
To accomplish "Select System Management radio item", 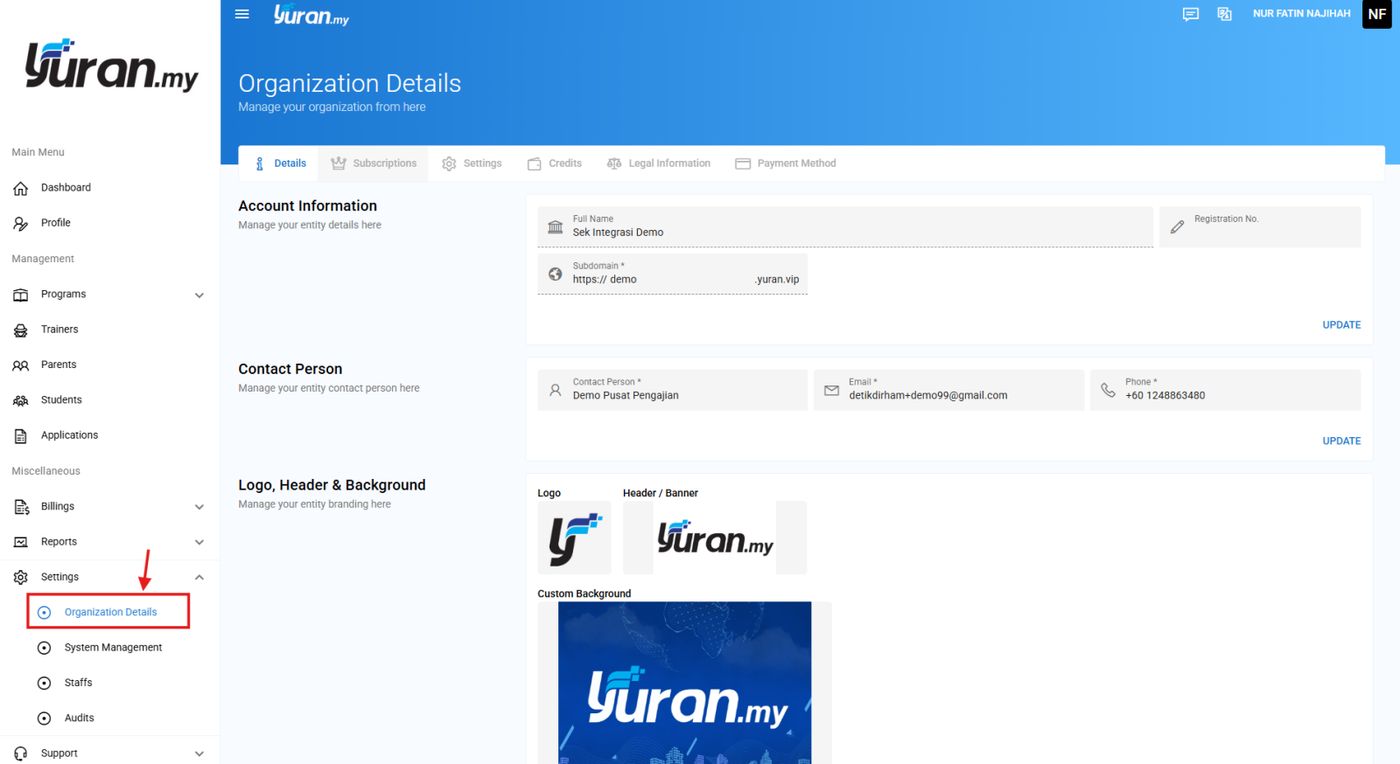I will click(x=100, y=648).
